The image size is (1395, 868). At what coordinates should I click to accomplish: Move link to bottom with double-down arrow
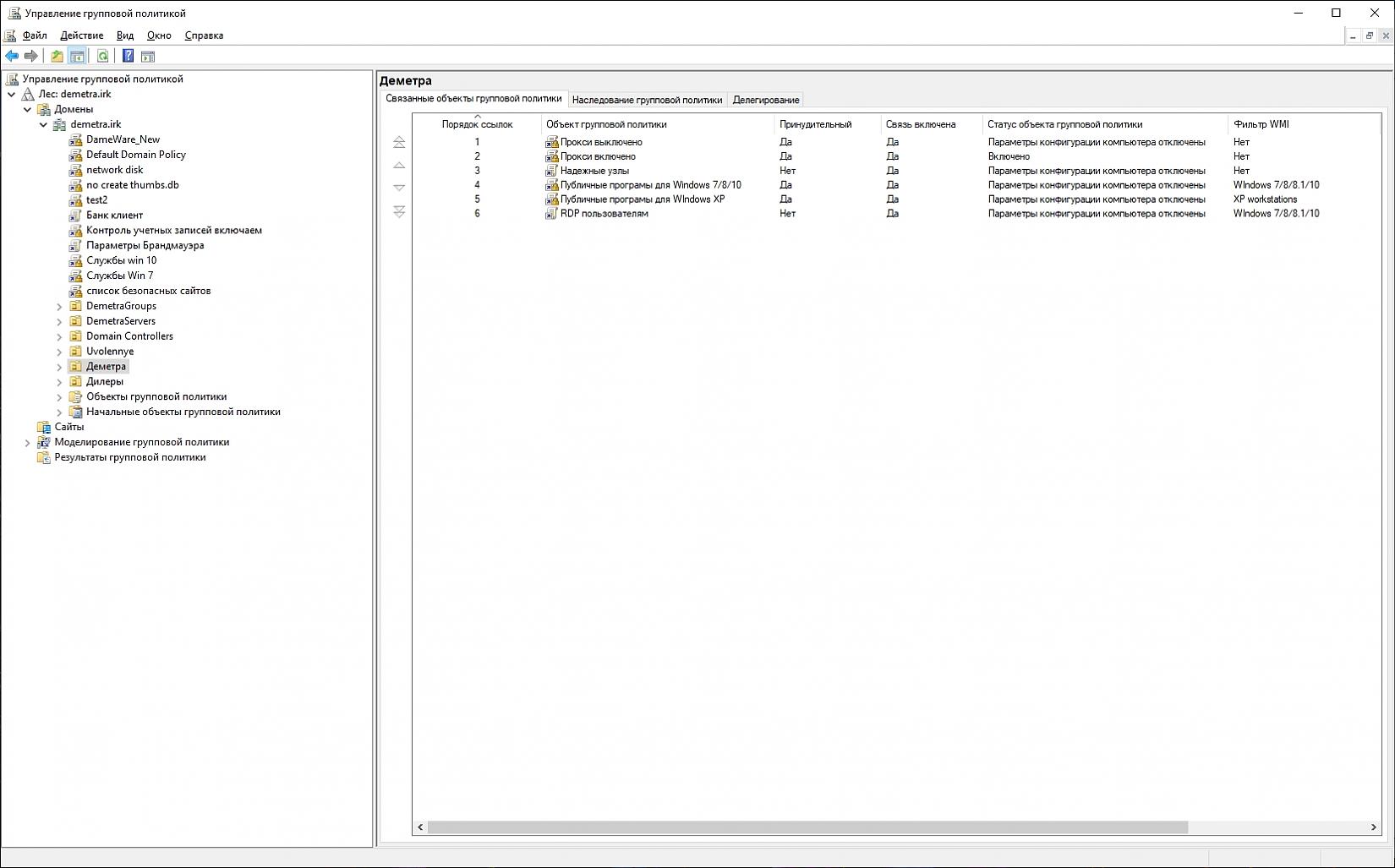399,211
